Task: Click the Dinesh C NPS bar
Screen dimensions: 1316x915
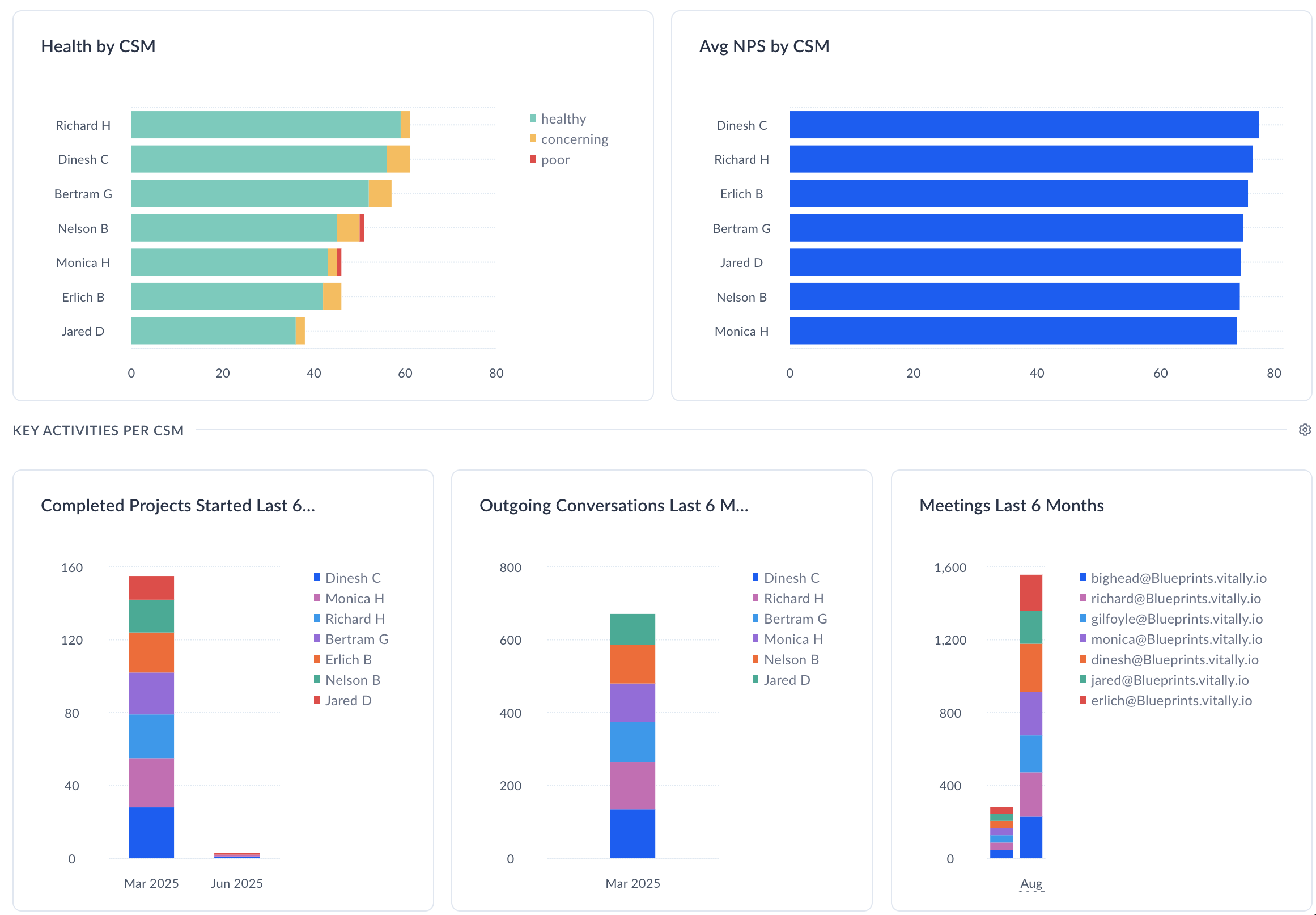Action: [x=1024, y=125]
